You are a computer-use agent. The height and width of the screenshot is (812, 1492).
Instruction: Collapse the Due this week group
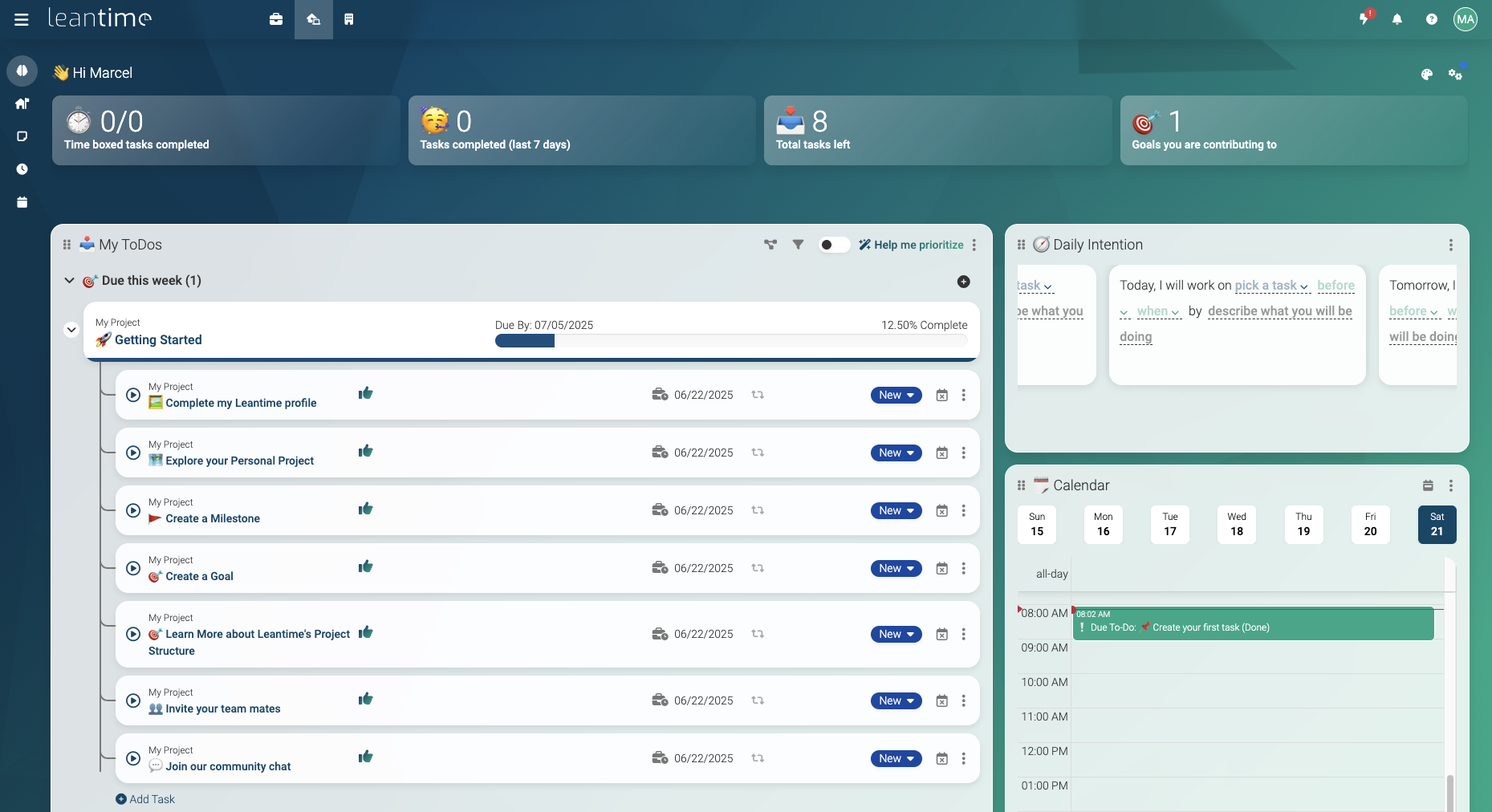coord(69,281)
